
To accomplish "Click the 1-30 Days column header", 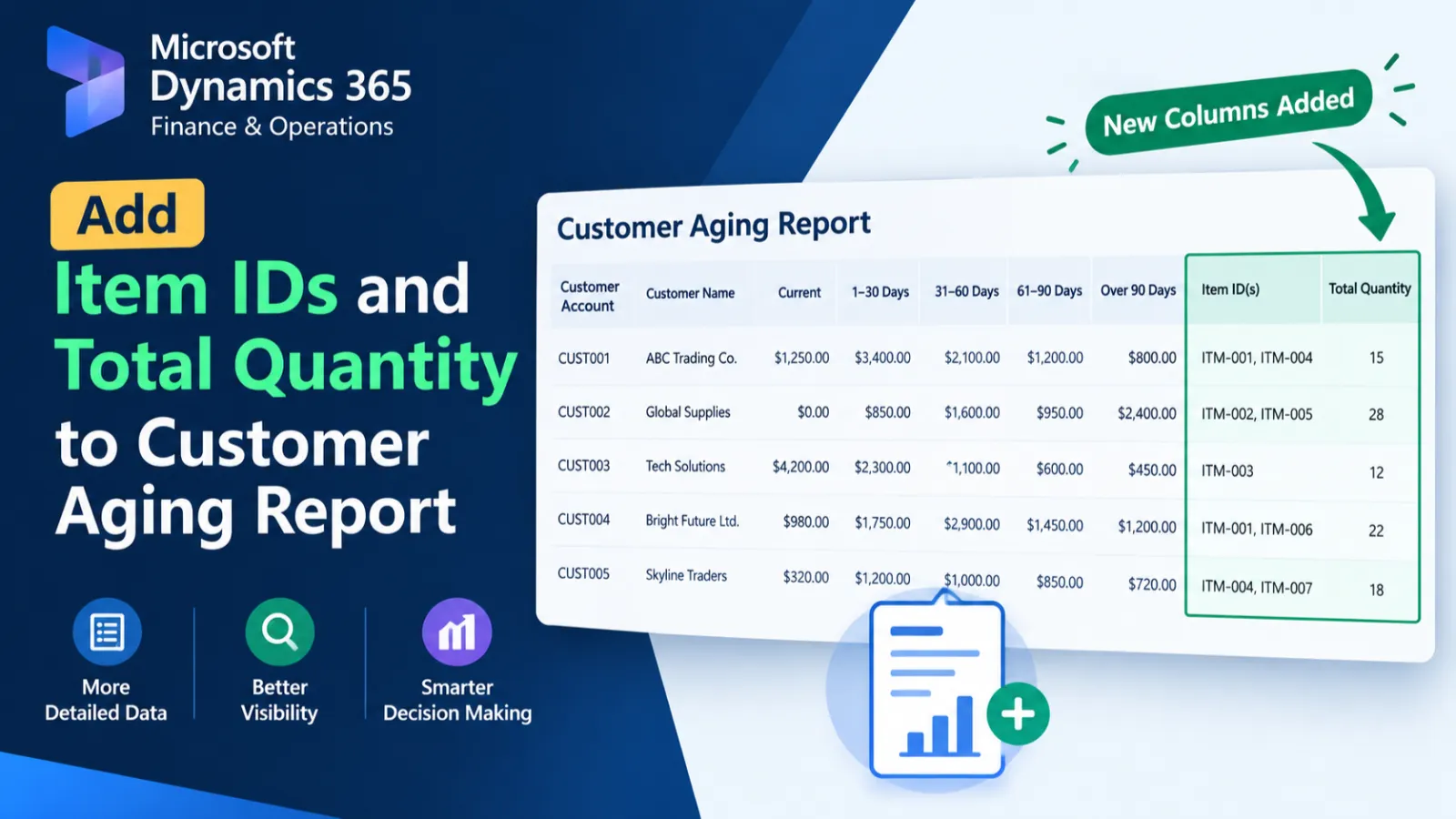I will click(x=880, y=291).
